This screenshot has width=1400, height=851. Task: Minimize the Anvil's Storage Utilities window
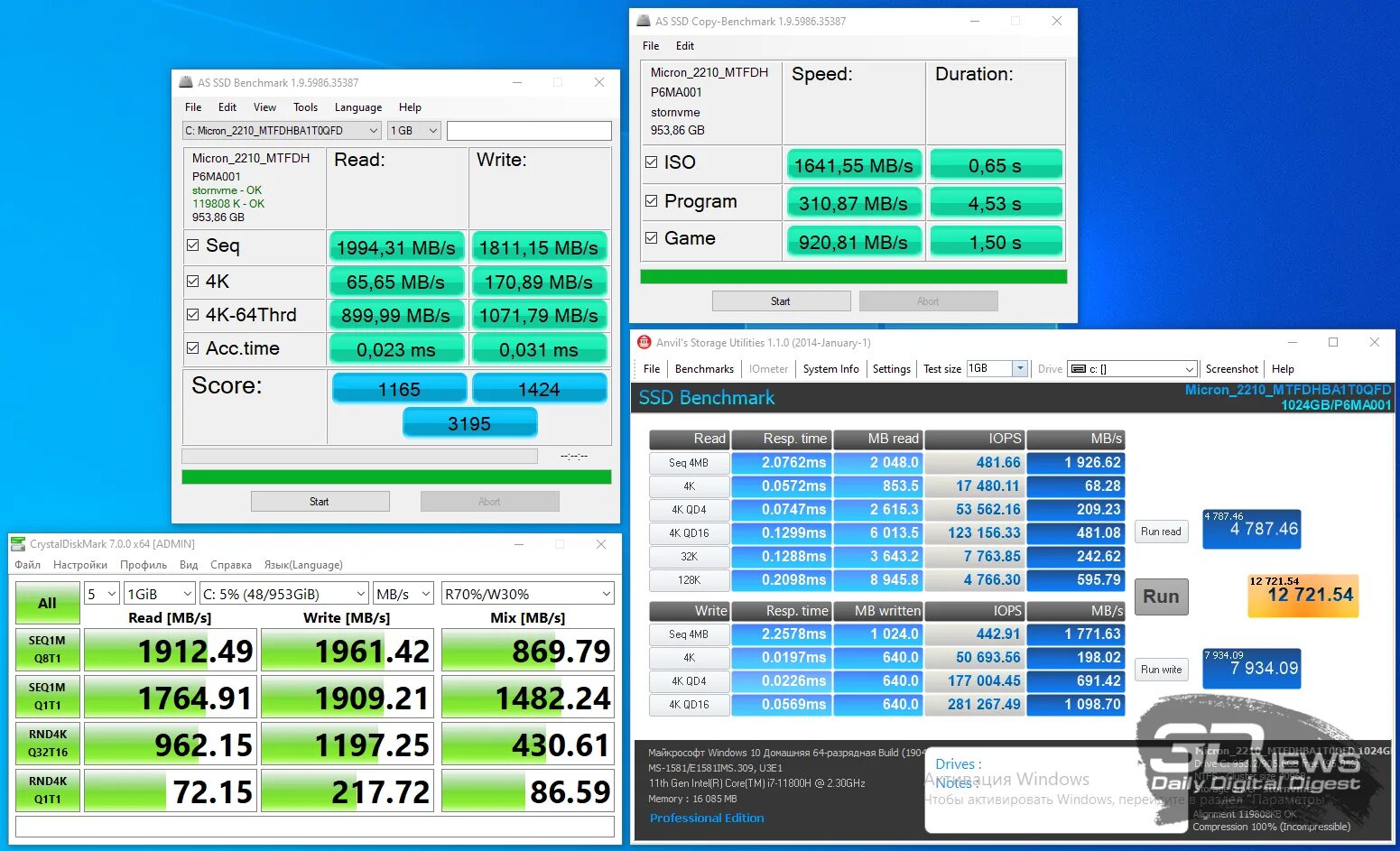tap(1293, 342)
